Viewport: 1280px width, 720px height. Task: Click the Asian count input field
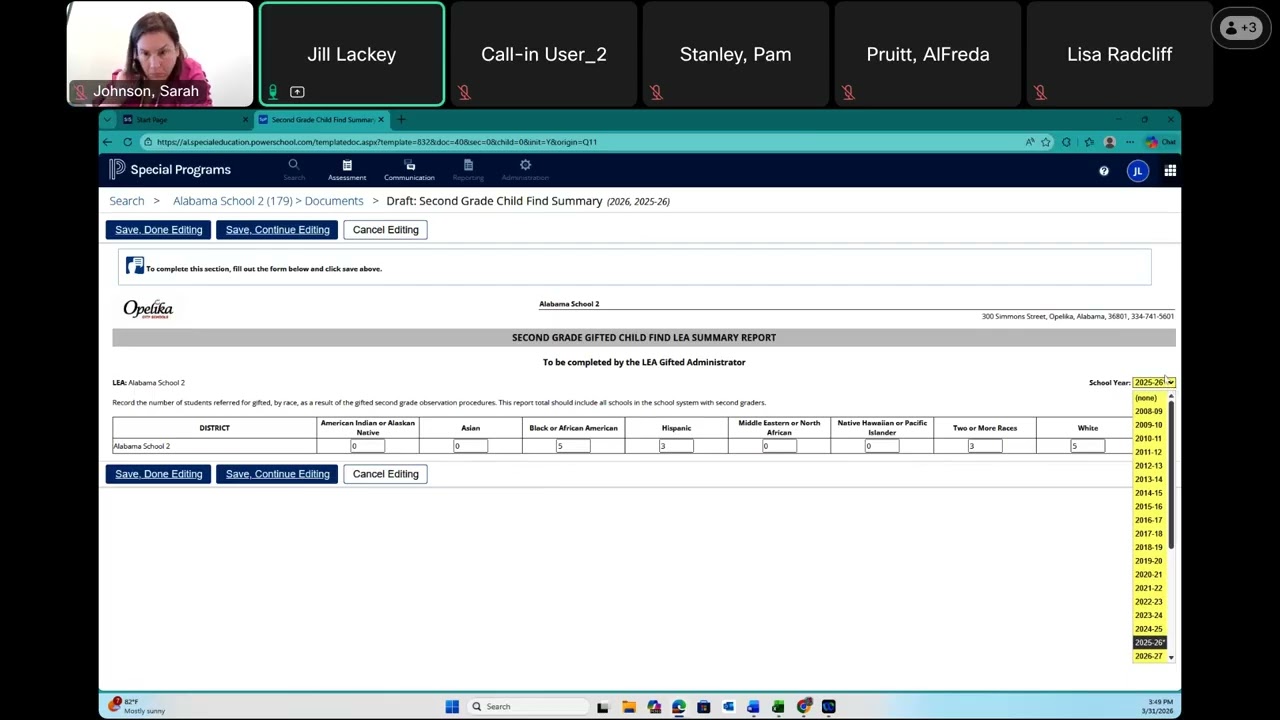coord(470,446)
